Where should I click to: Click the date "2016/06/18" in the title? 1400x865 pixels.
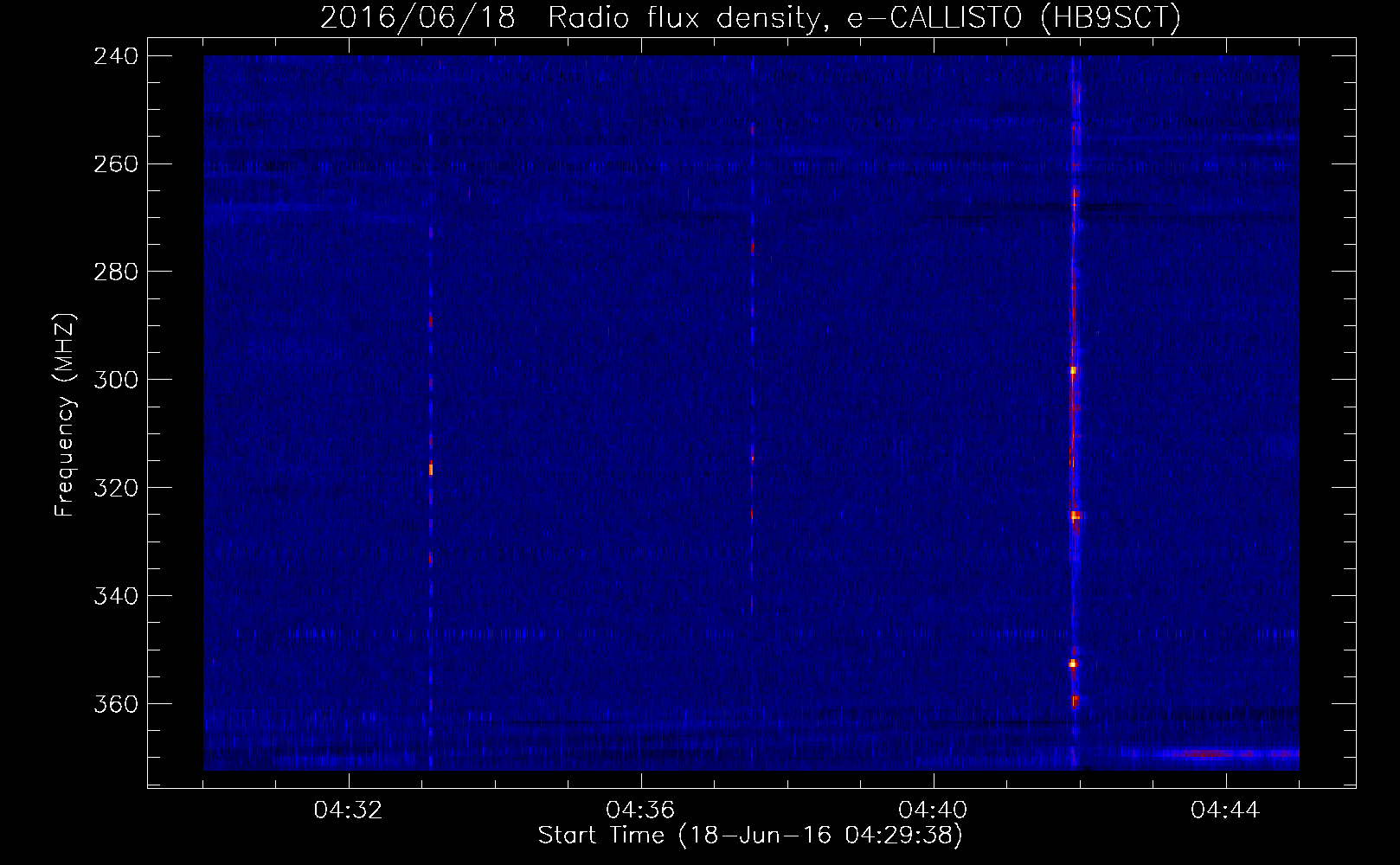click(x=418, y=18)
